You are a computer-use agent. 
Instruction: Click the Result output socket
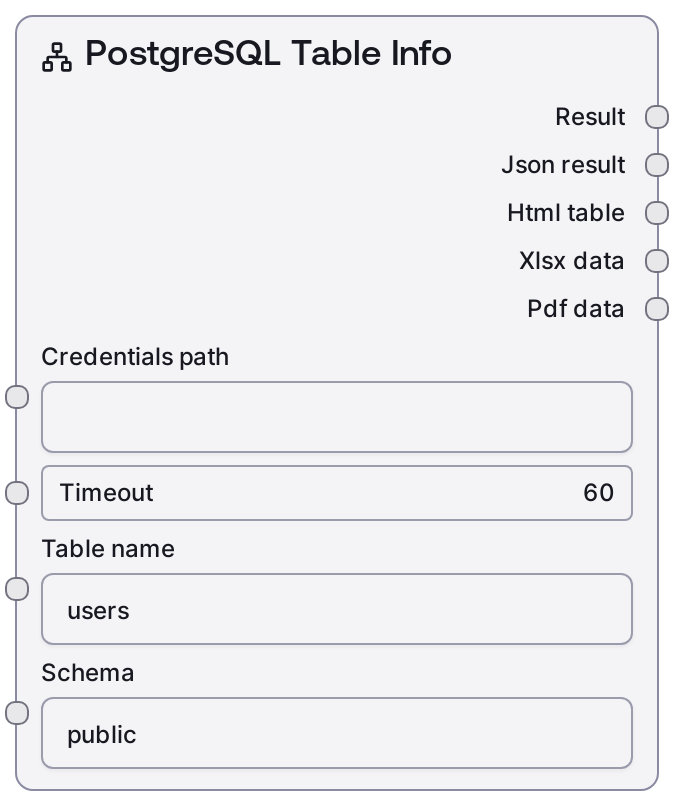tap(656, 117)
